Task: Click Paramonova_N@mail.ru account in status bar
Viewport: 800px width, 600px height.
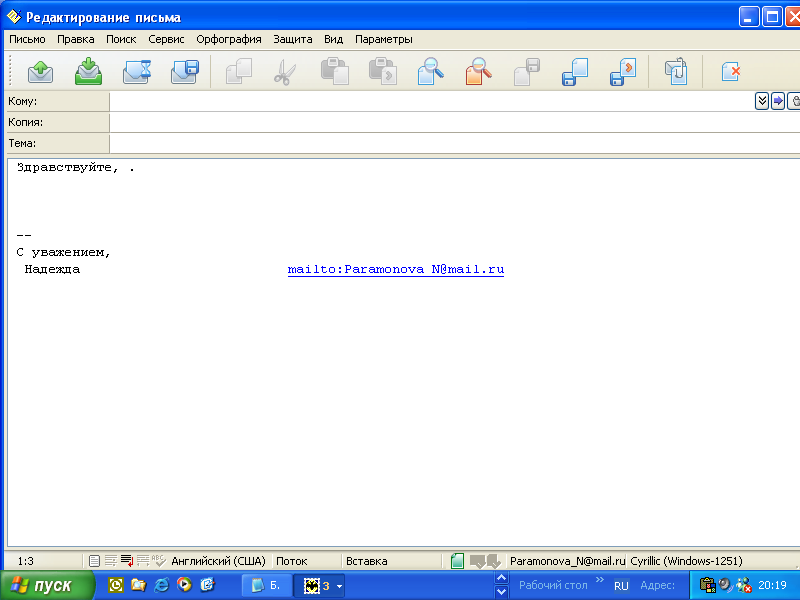Action: click(x=567, y=561)
